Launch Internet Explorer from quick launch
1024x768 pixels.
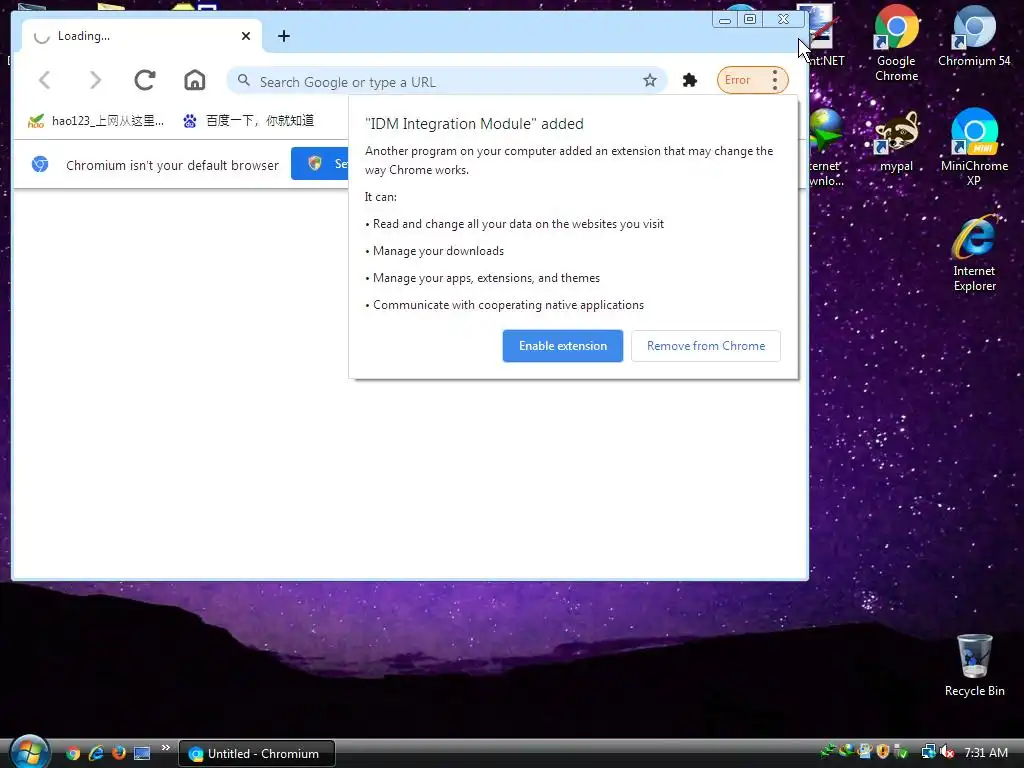coord(96,753)
